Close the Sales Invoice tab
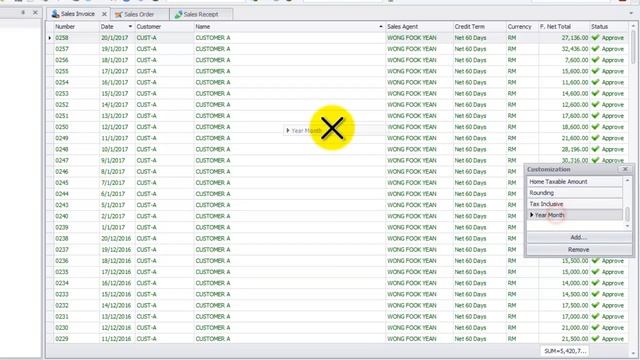 click(x=104, y=14)
